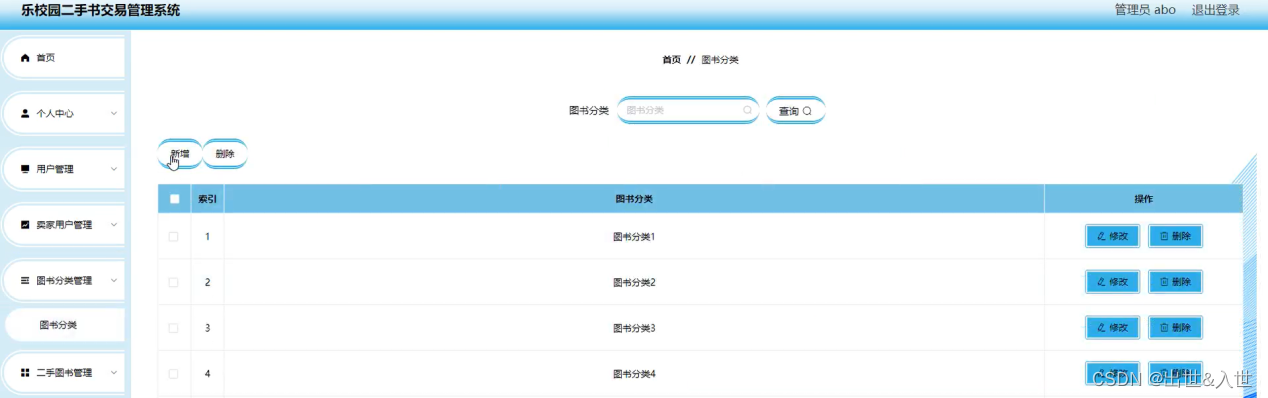The image size is (1268, 398).
Task: Click the grid icon for 二手图书管理
Action: pyautogui.click(x=26, y=373)
